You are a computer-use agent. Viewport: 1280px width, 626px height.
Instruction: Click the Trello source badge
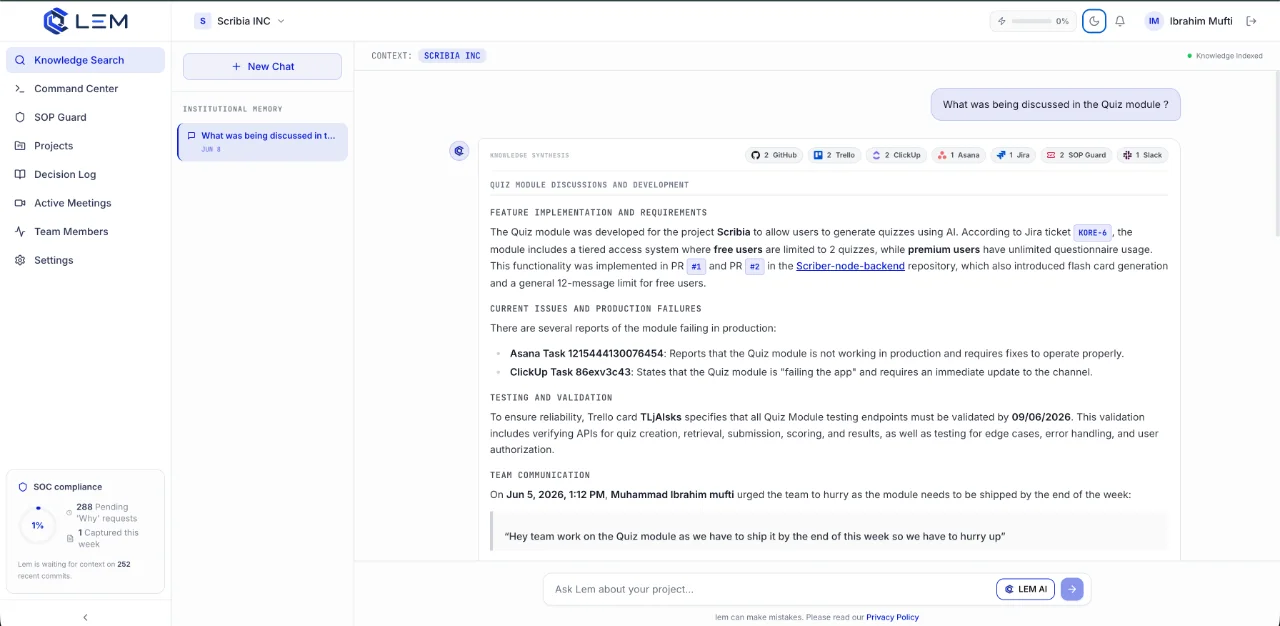835,155
